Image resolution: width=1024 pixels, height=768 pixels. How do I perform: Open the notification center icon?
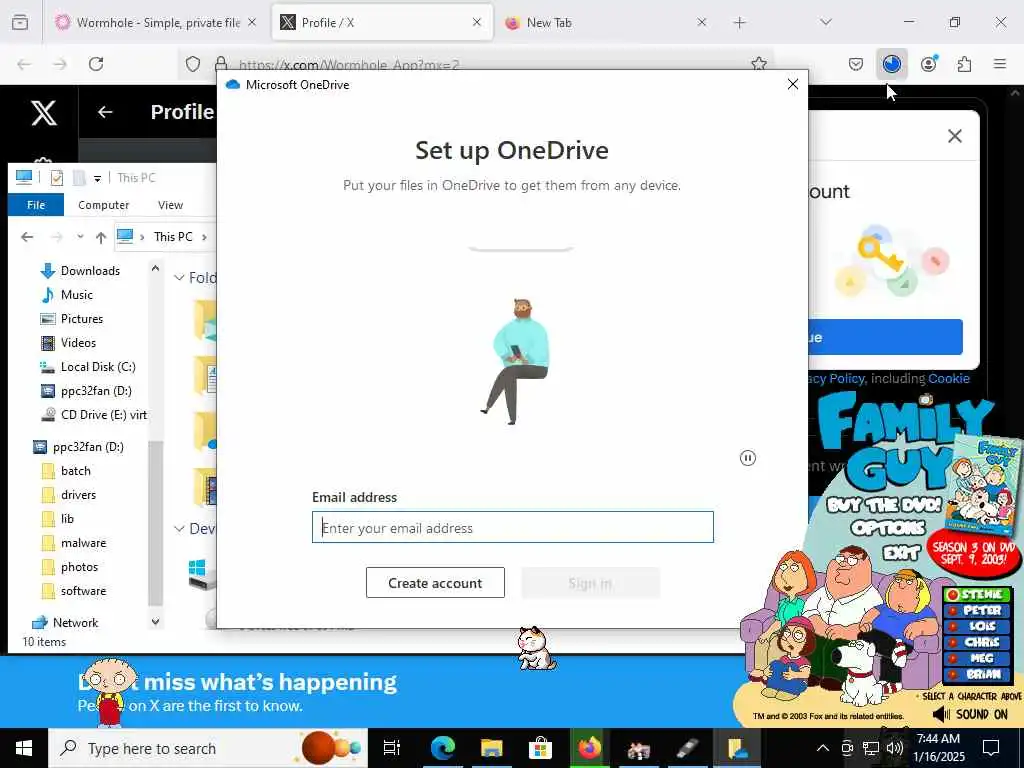pos(991,748)
